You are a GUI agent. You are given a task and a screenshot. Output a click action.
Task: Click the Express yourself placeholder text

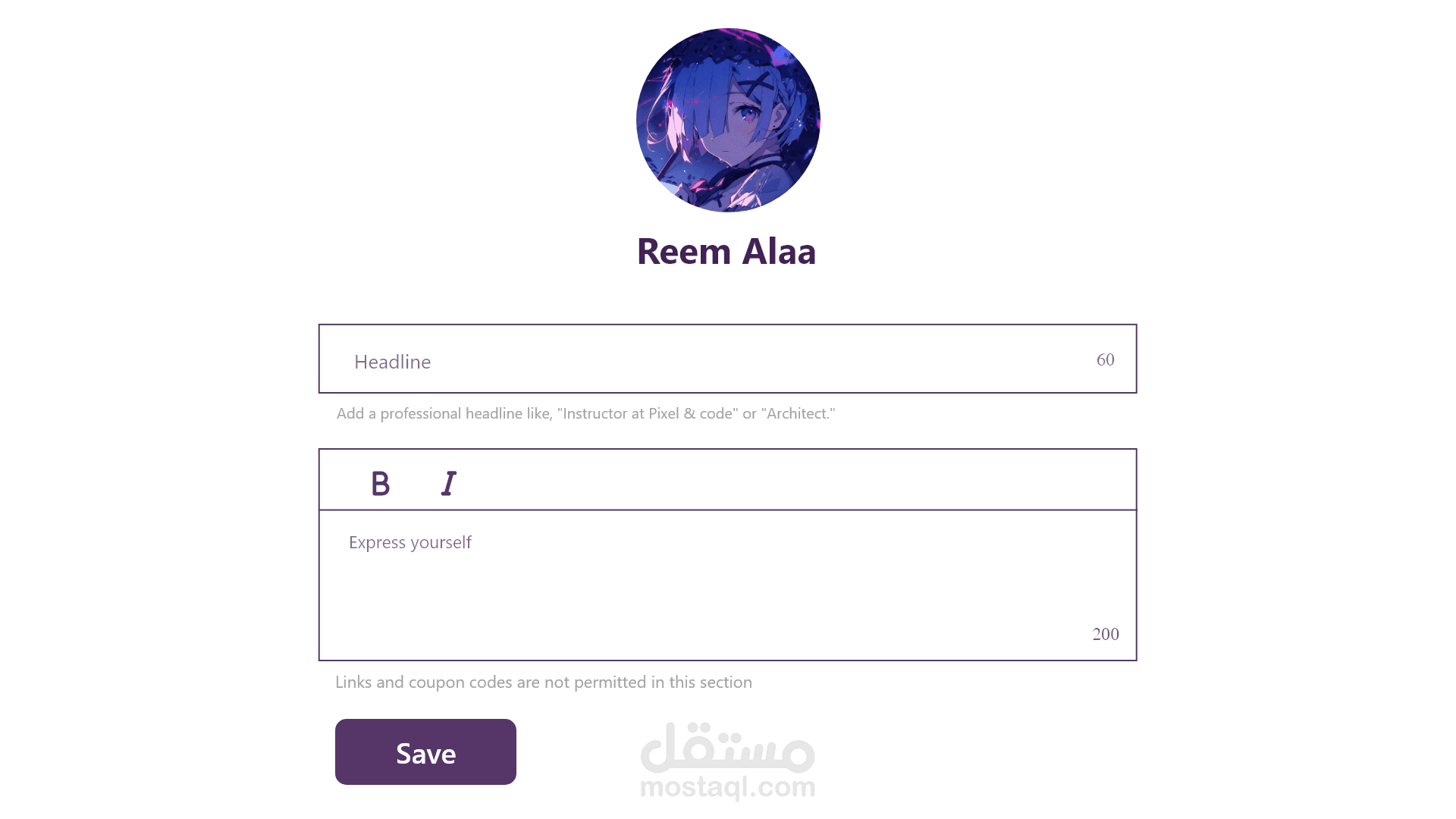(x=409, y=542)
